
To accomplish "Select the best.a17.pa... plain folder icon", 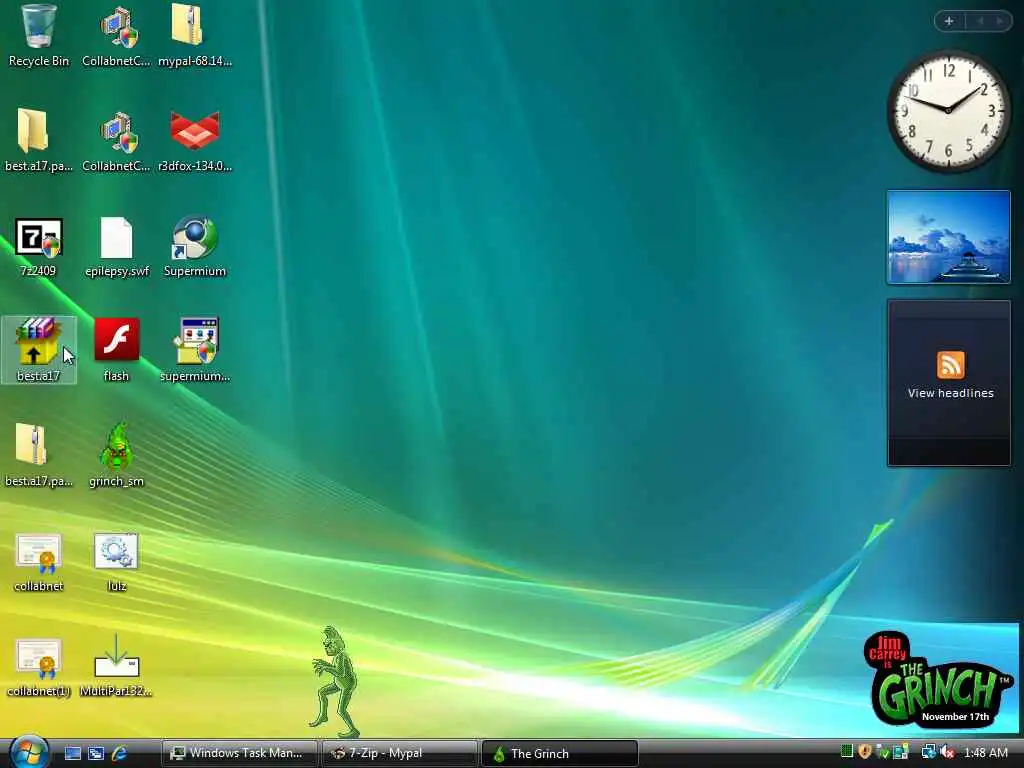I will (39, 140).
